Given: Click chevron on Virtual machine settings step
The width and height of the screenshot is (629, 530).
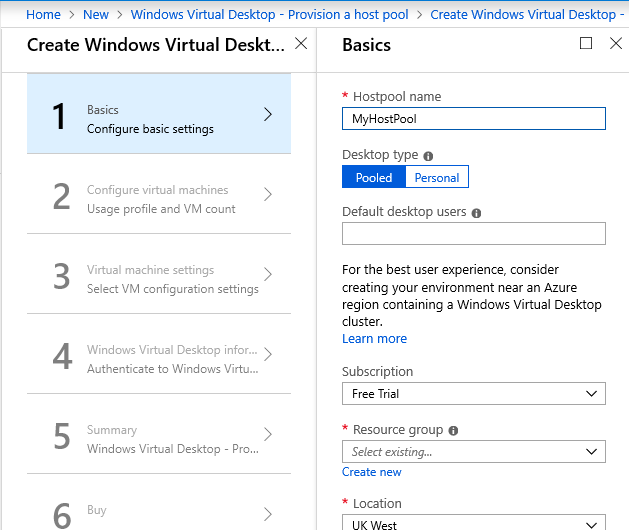Looking at the screenshot, I should tap(268, 274).
